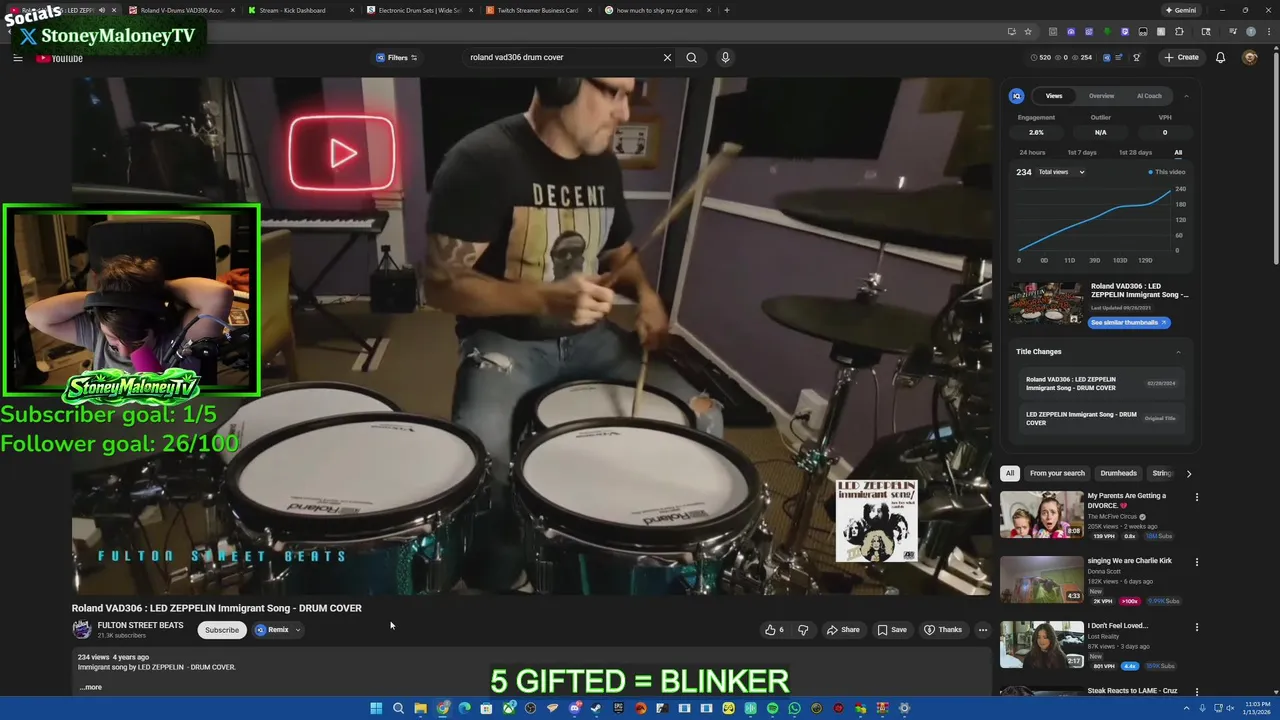Open options menu for 'Steak Reacts to LAME - Cruz'
The image size is (1280, 720).
click(x=1196, y=692)
